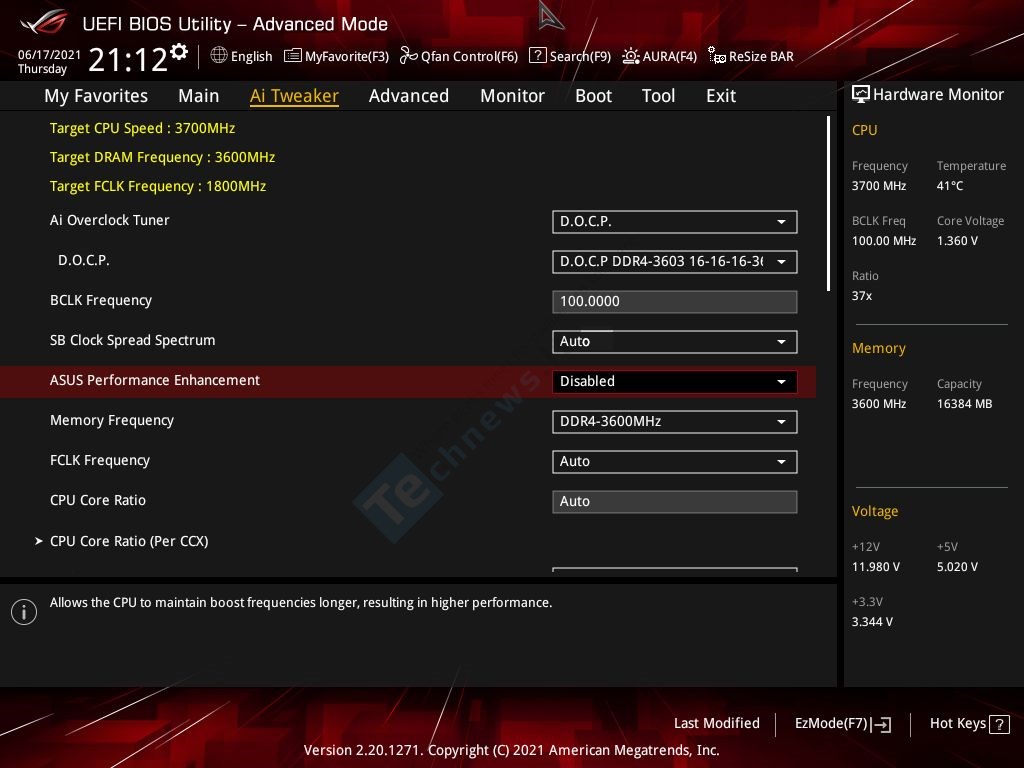Click the MyFavorite list icon

pyautogui.click(x=293, y=56)
